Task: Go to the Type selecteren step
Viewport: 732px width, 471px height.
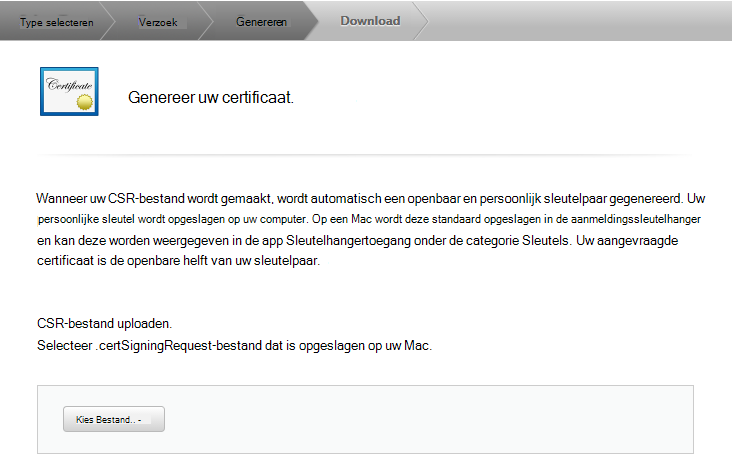Action: 56,22
